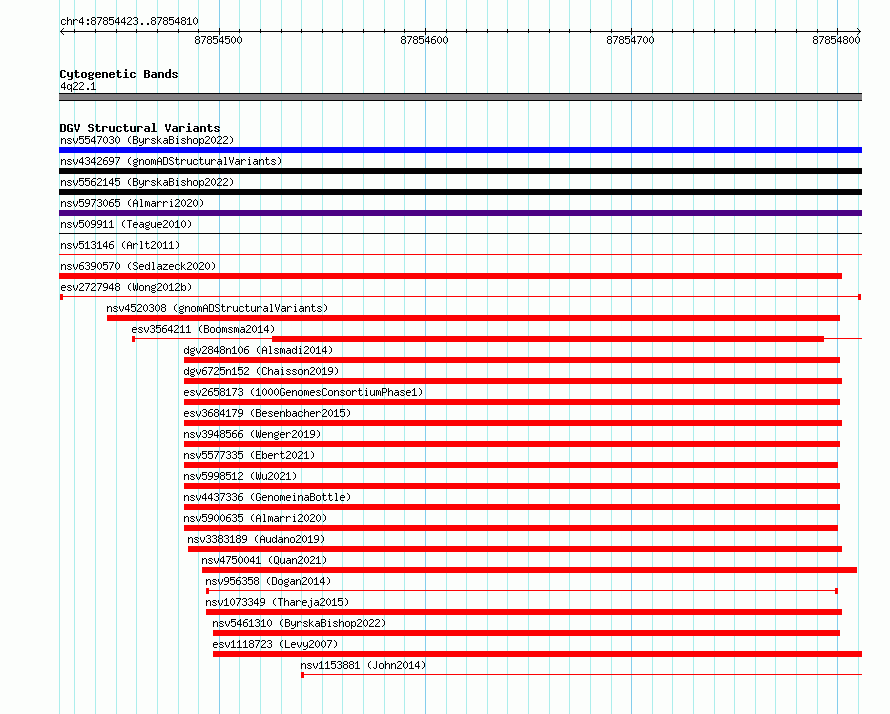Click nsv5998512 (Wu2021) label

point(240,476)
